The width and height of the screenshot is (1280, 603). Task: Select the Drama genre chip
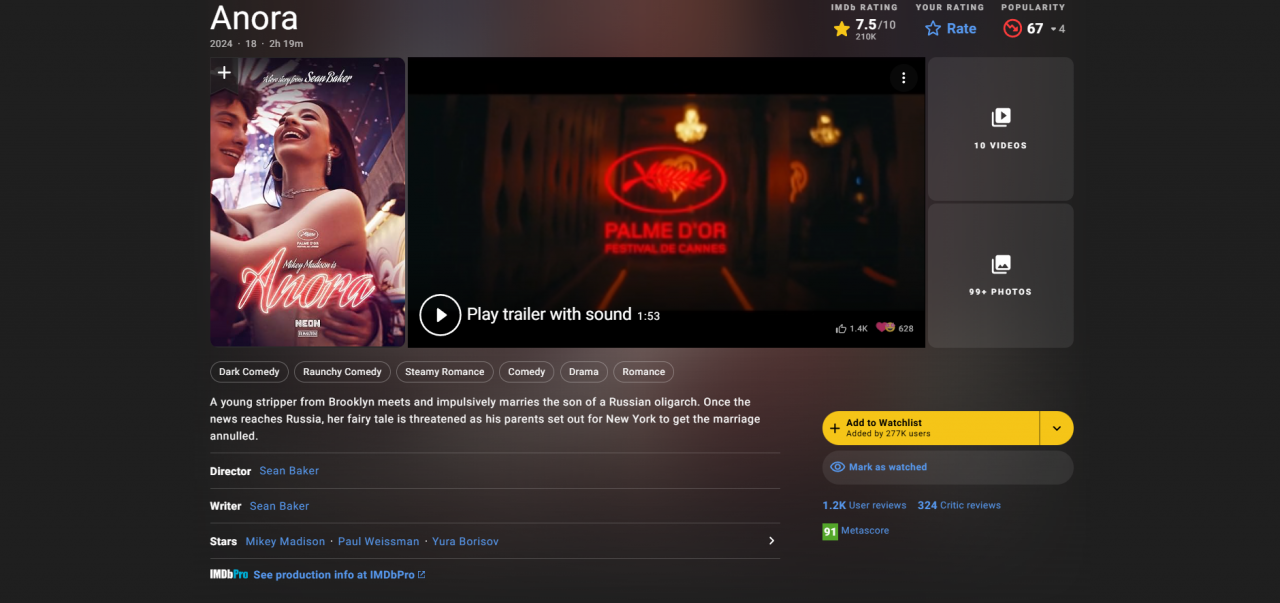584,372
